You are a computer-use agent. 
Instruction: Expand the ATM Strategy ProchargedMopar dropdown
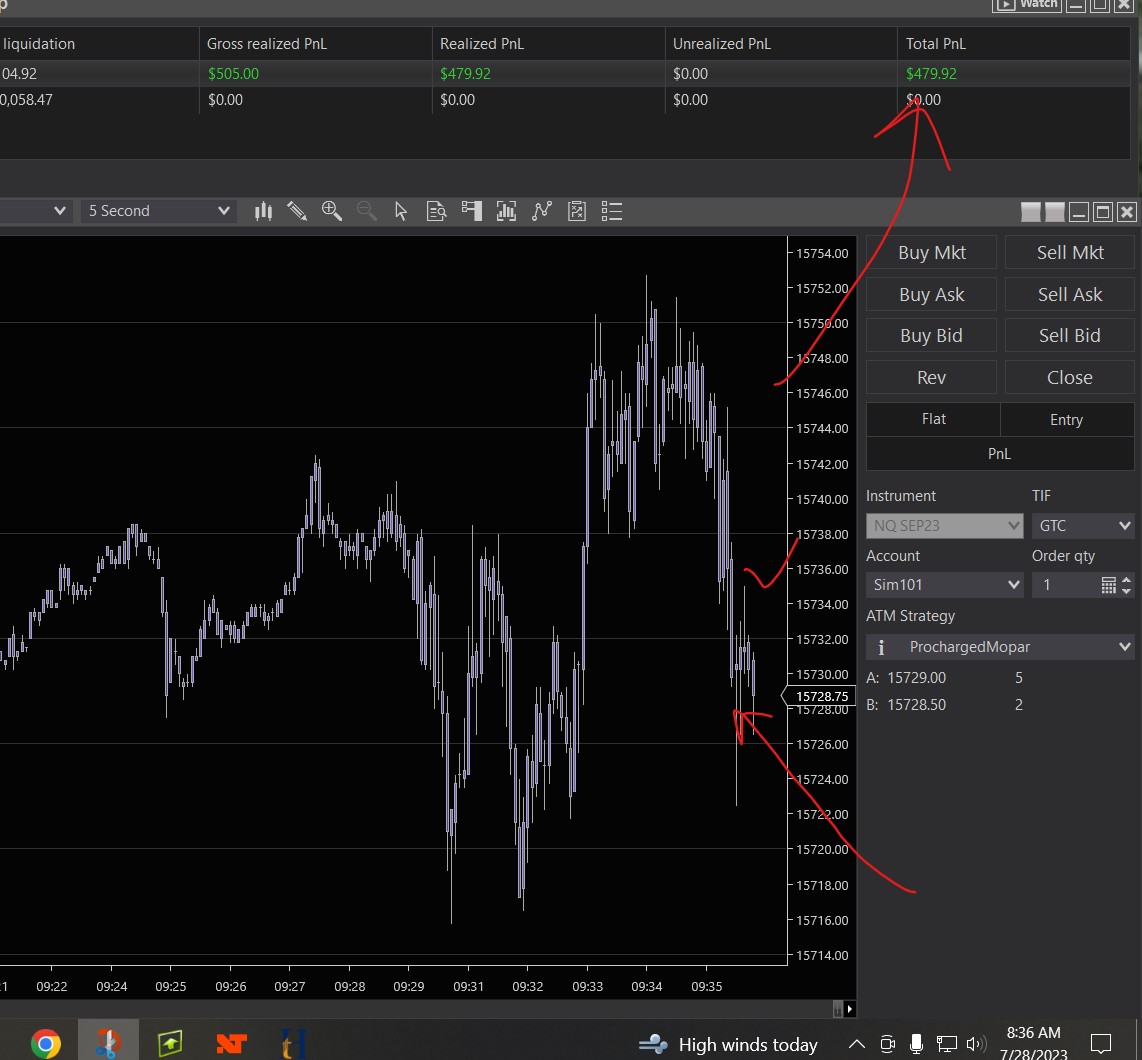(x=1000, y=647)
